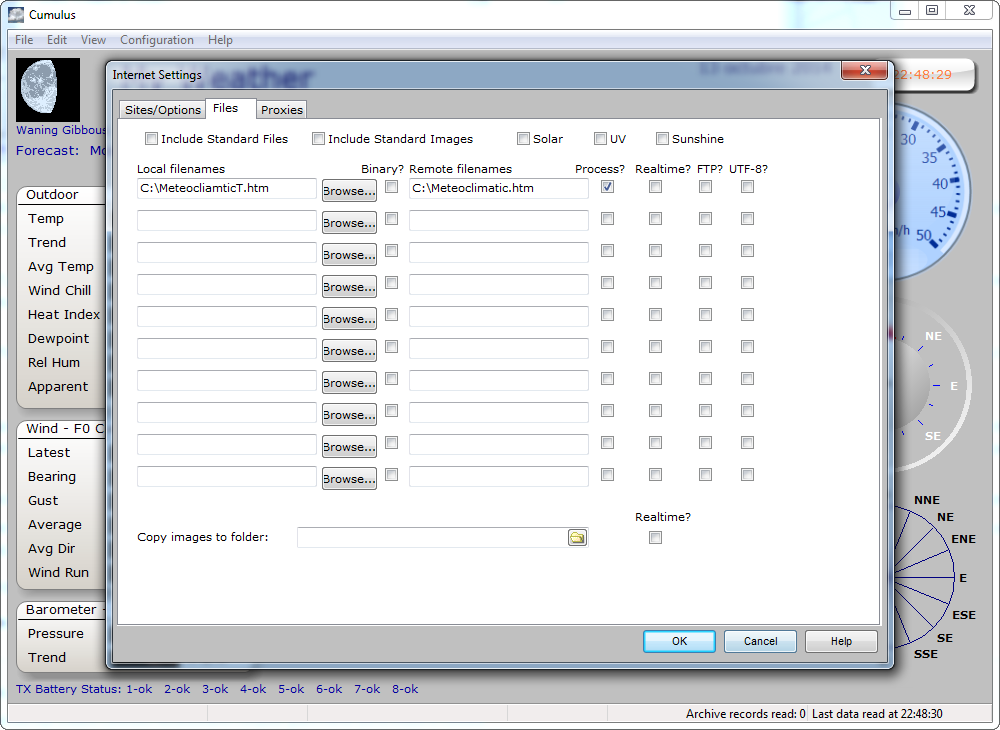
Task: Toggle the Sunshine checkbox
Action: (x=662, y=139)
